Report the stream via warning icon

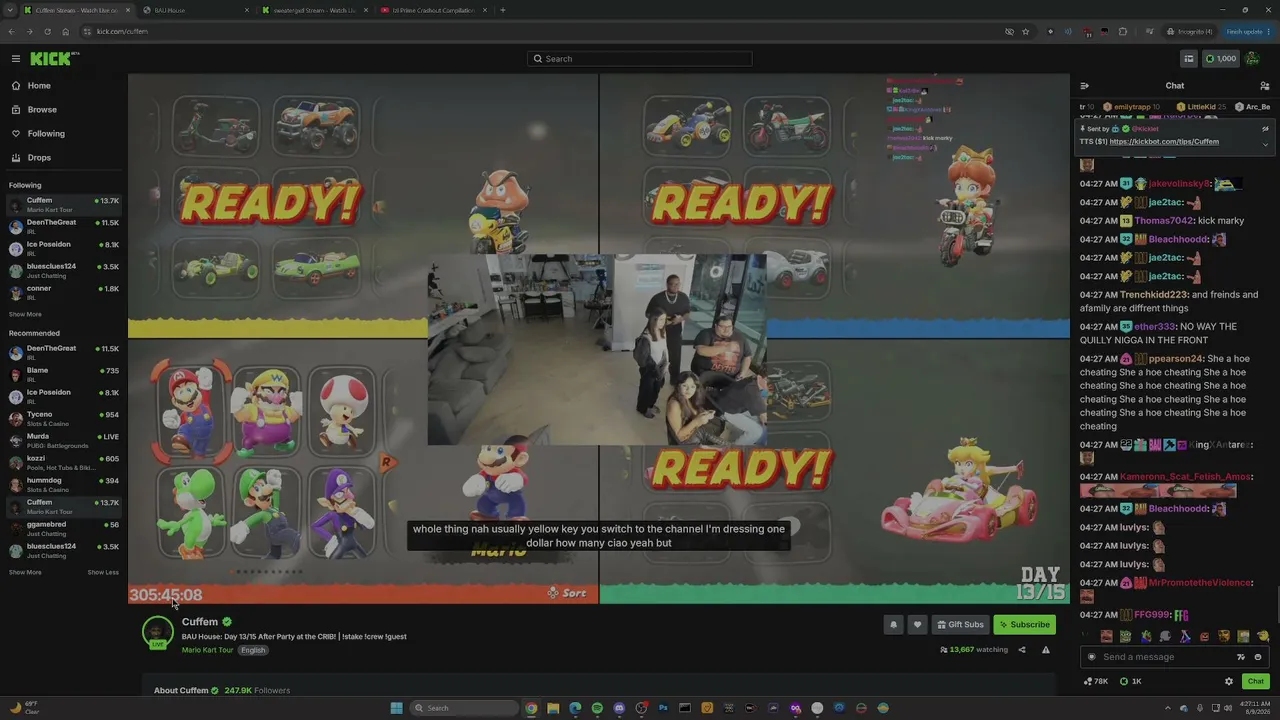click(x=1046, y=650)
